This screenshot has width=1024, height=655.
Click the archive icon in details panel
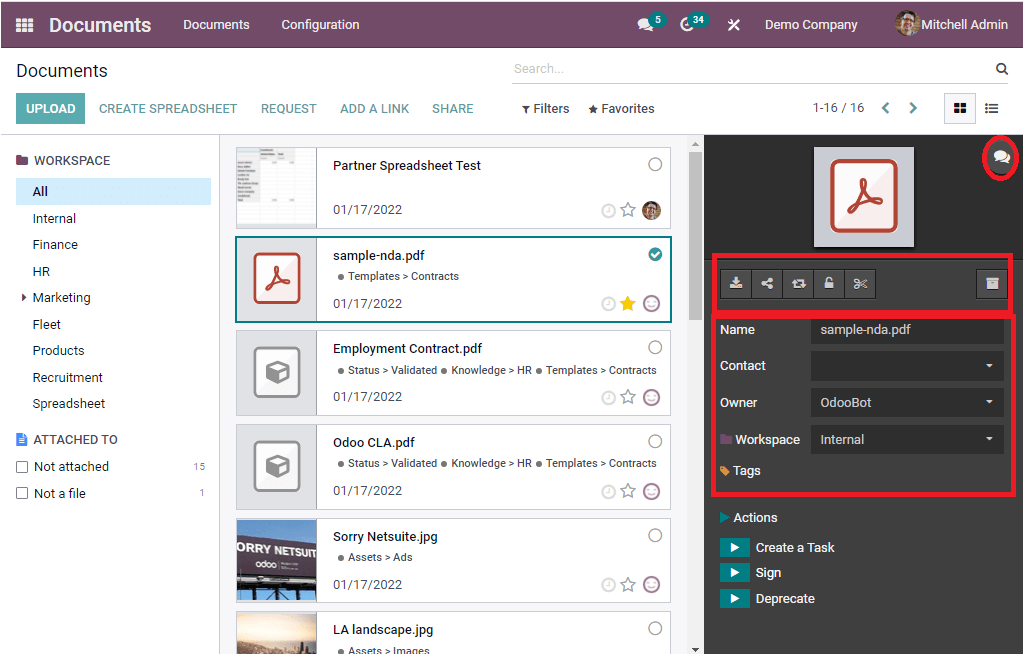[x=992, y=283]
